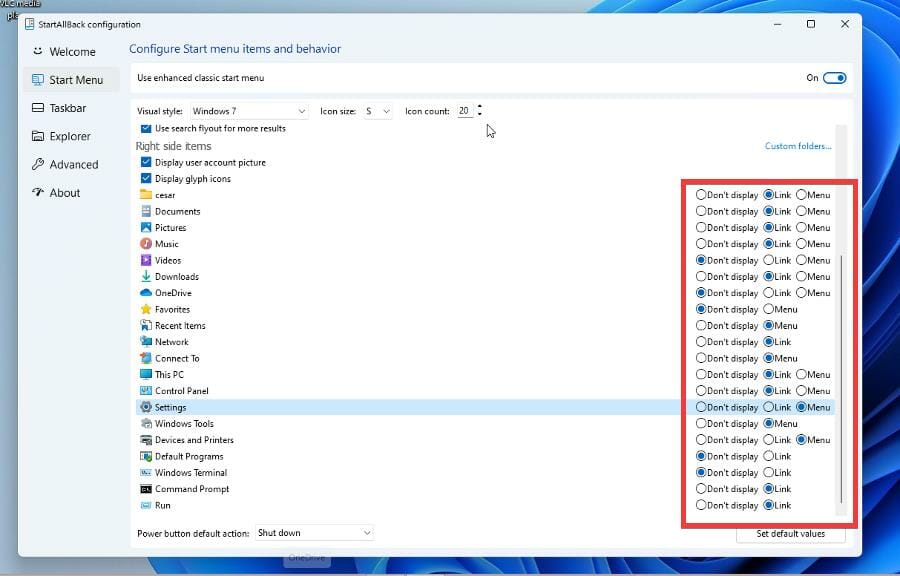Select Link for the Videos item

pos(769,260)
